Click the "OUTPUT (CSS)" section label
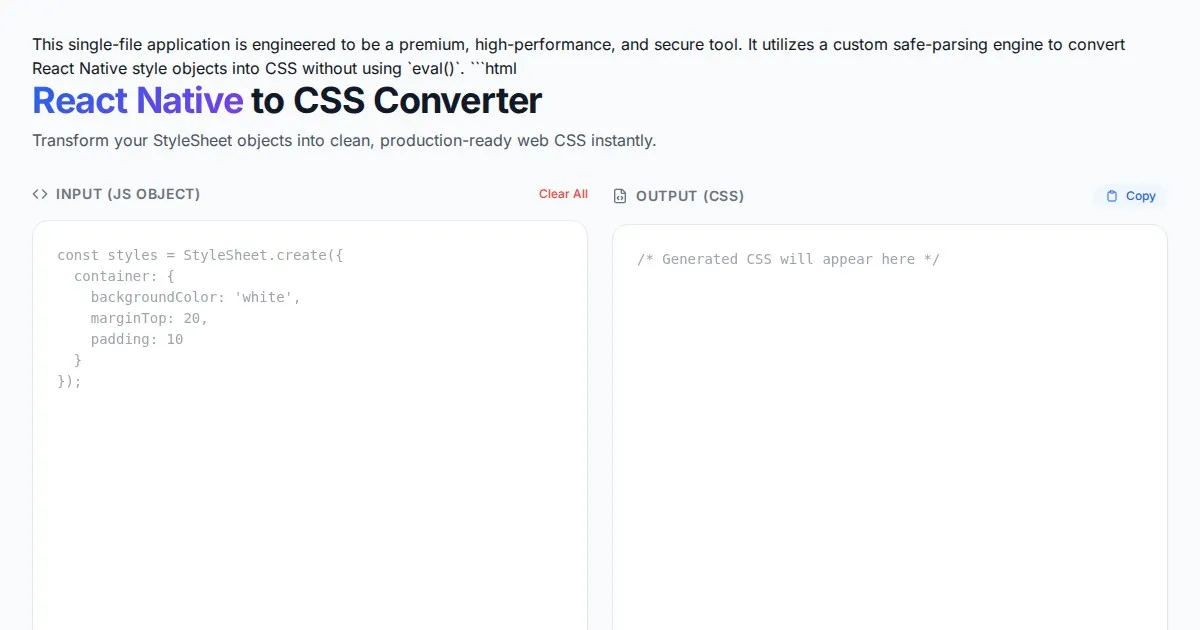 [x=690, y=196]
